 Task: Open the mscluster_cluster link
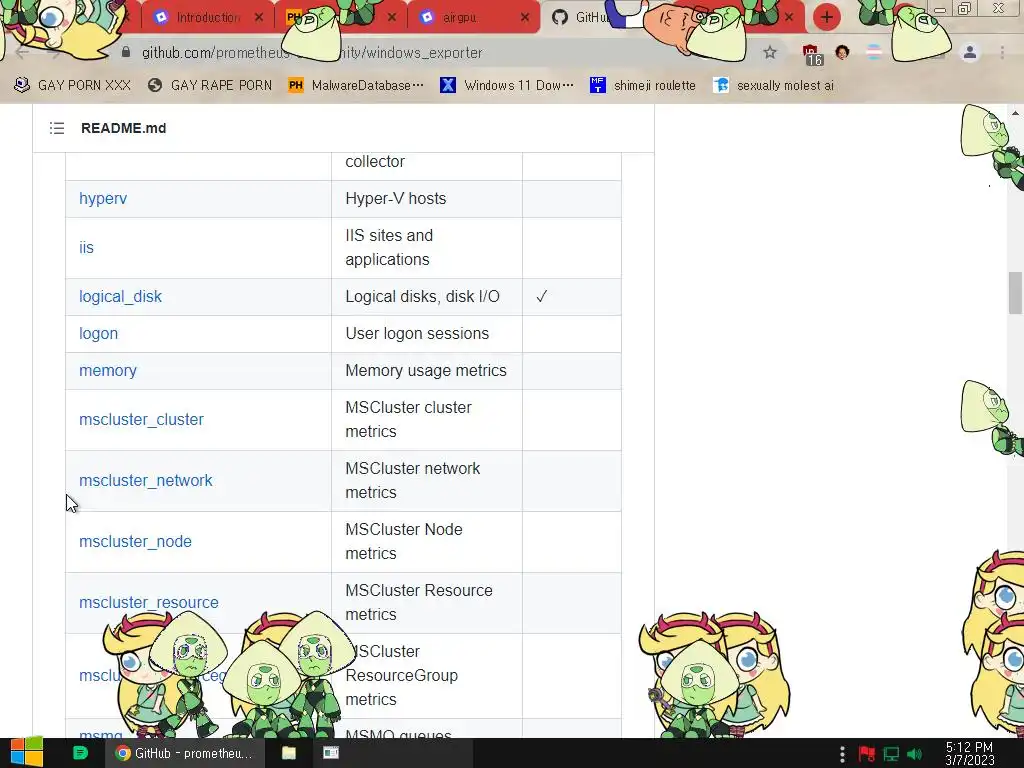point(141,419)
